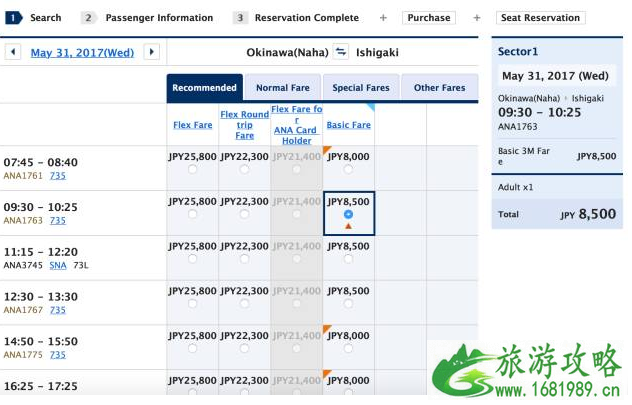Switch to Normal Fare tab

(283, 88)
